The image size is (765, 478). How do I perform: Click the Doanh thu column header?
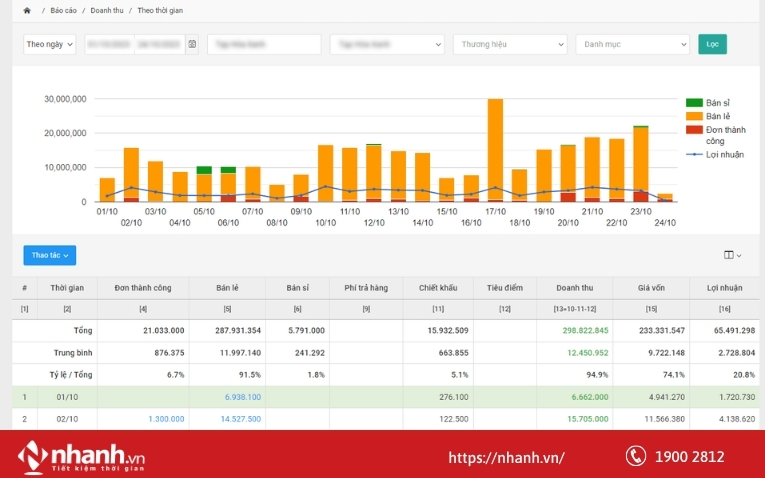[574, 288]
